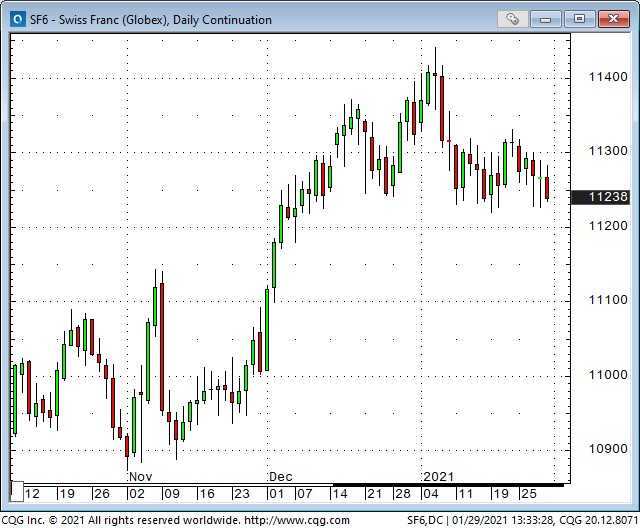The image size is (640, 528).
Task: Click the 11400 price scale label
Action: coord(608,77)
